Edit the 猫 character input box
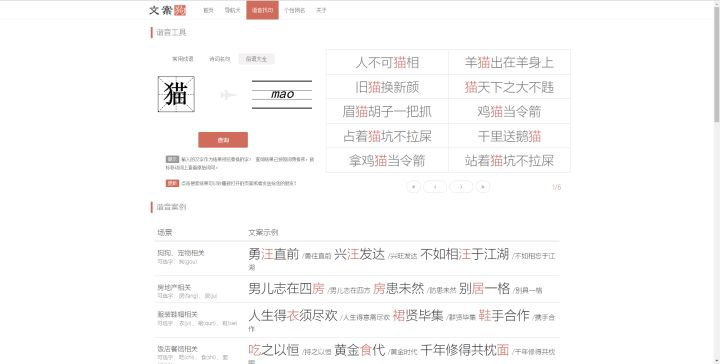This screenshot has height=364, width=720. [176, 94]
